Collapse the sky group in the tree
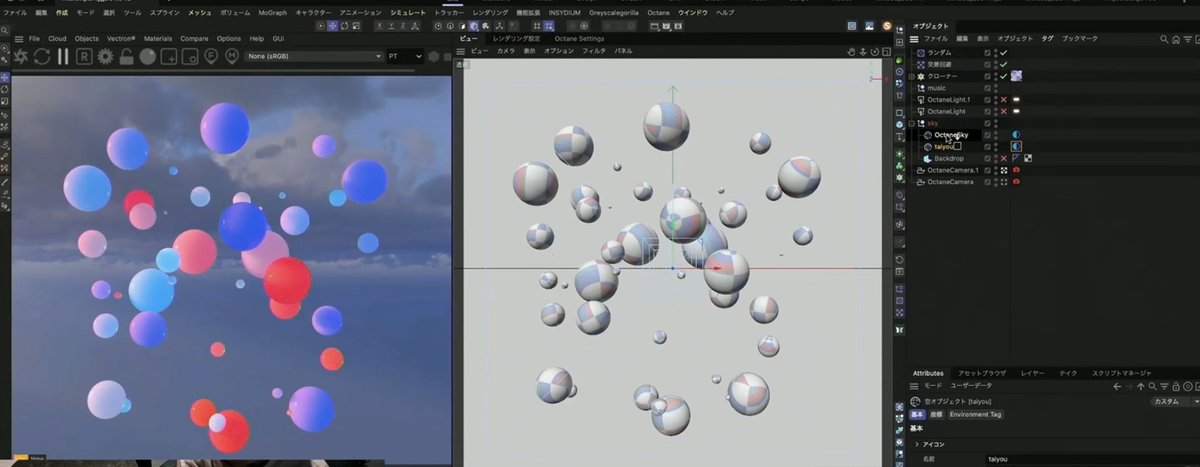This screenshot has height=467, width=1200. click(912, 123)
